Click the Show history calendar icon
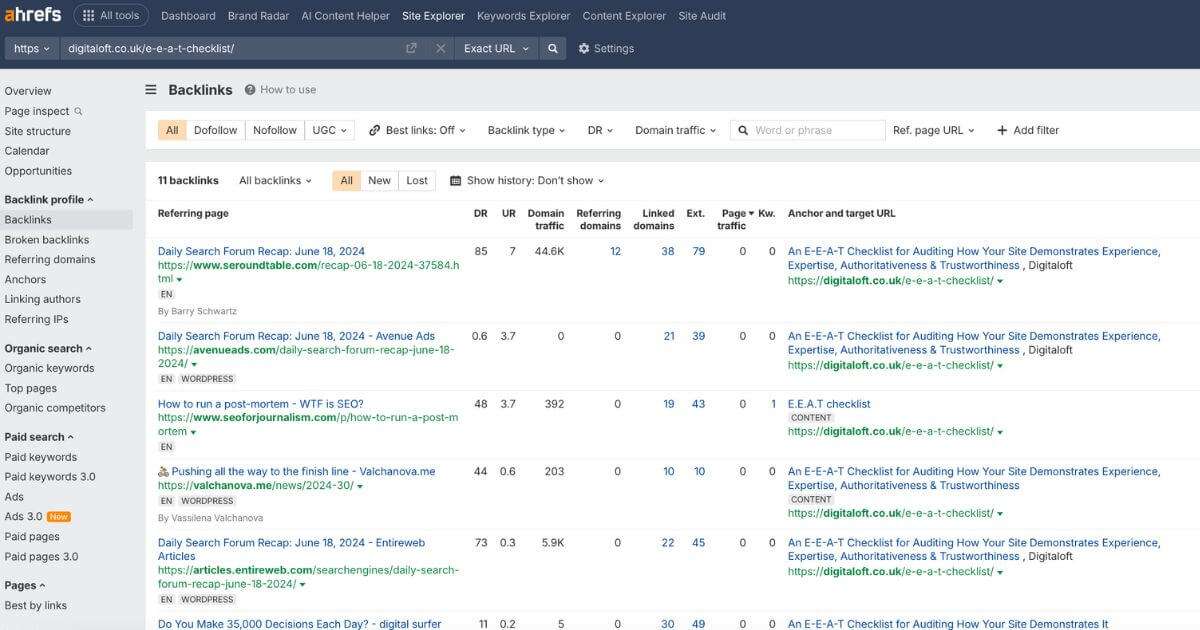Image resolution: width=1200 pixels, height=630 pixels. pos(456,181)
